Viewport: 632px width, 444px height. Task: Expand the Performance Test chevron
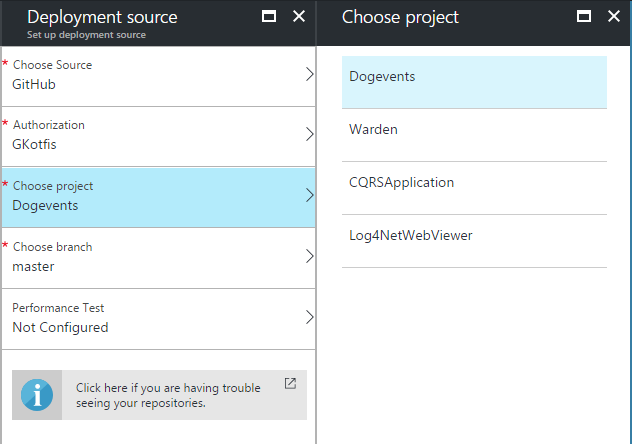[309, 318]
